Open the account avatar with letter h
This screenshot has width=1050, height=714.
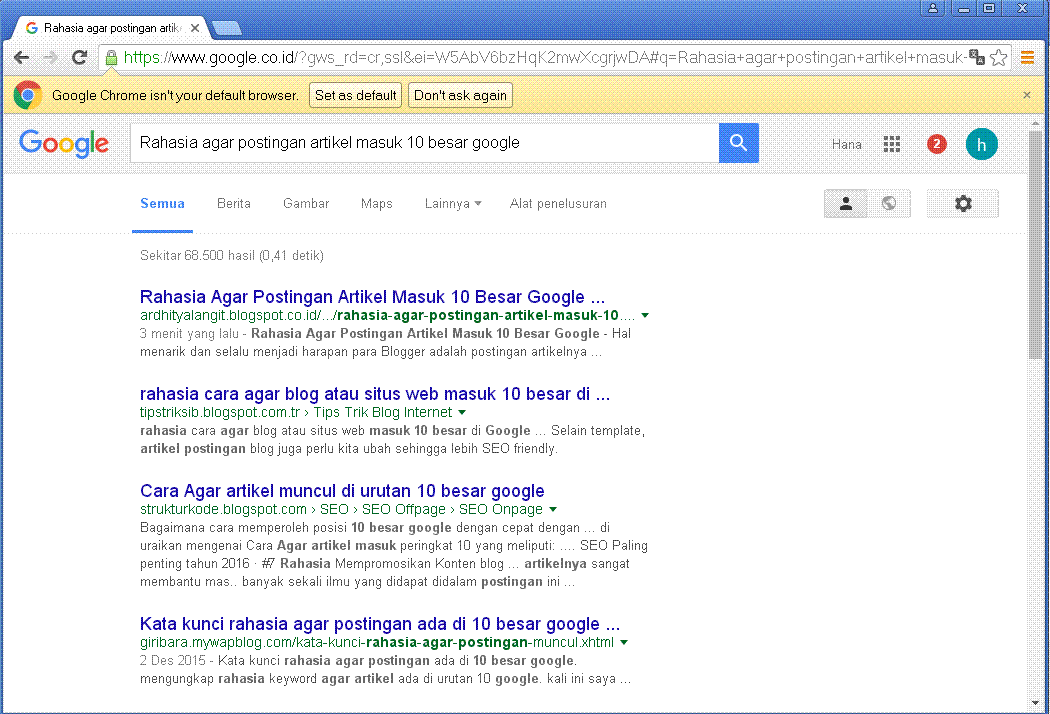(x=982, y=144)
